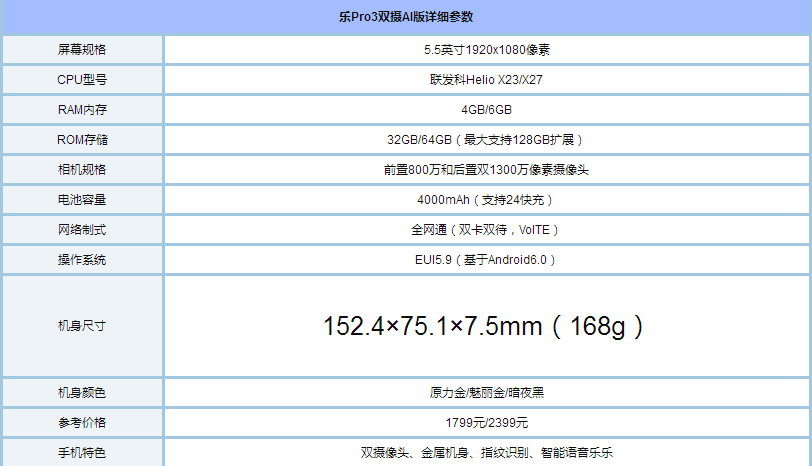The width and height of the screenshot is (812, 466).
Task: Select the ROM存储 label cell
Action: (82, 140)
